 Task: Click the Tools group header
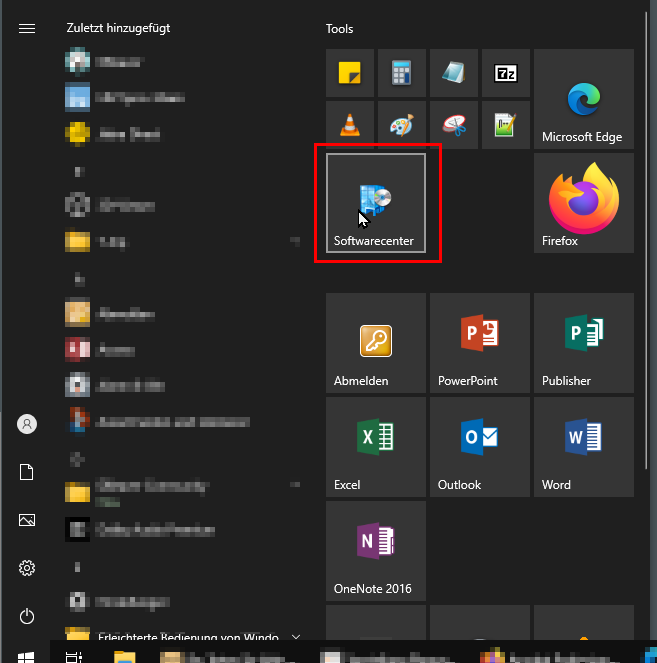click(x=340, y=29)
